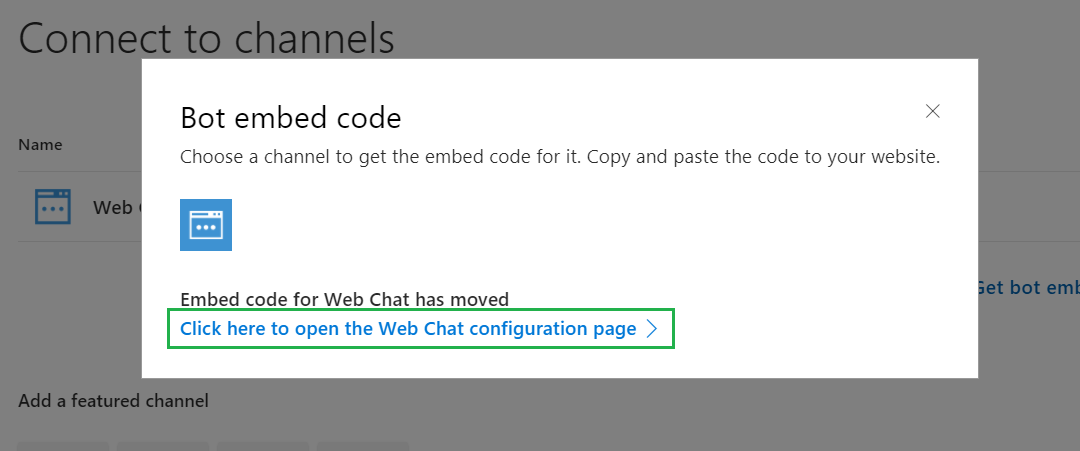Click the word 'website' in the dialog description

[903, 158]
